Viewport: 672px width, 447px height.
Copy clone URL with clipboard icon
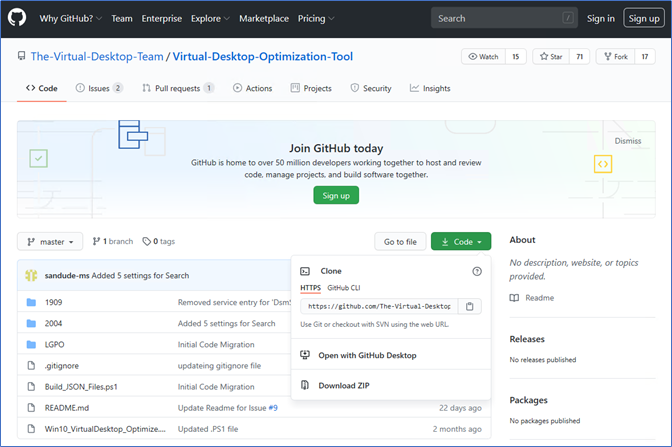(x=470, y=306)
